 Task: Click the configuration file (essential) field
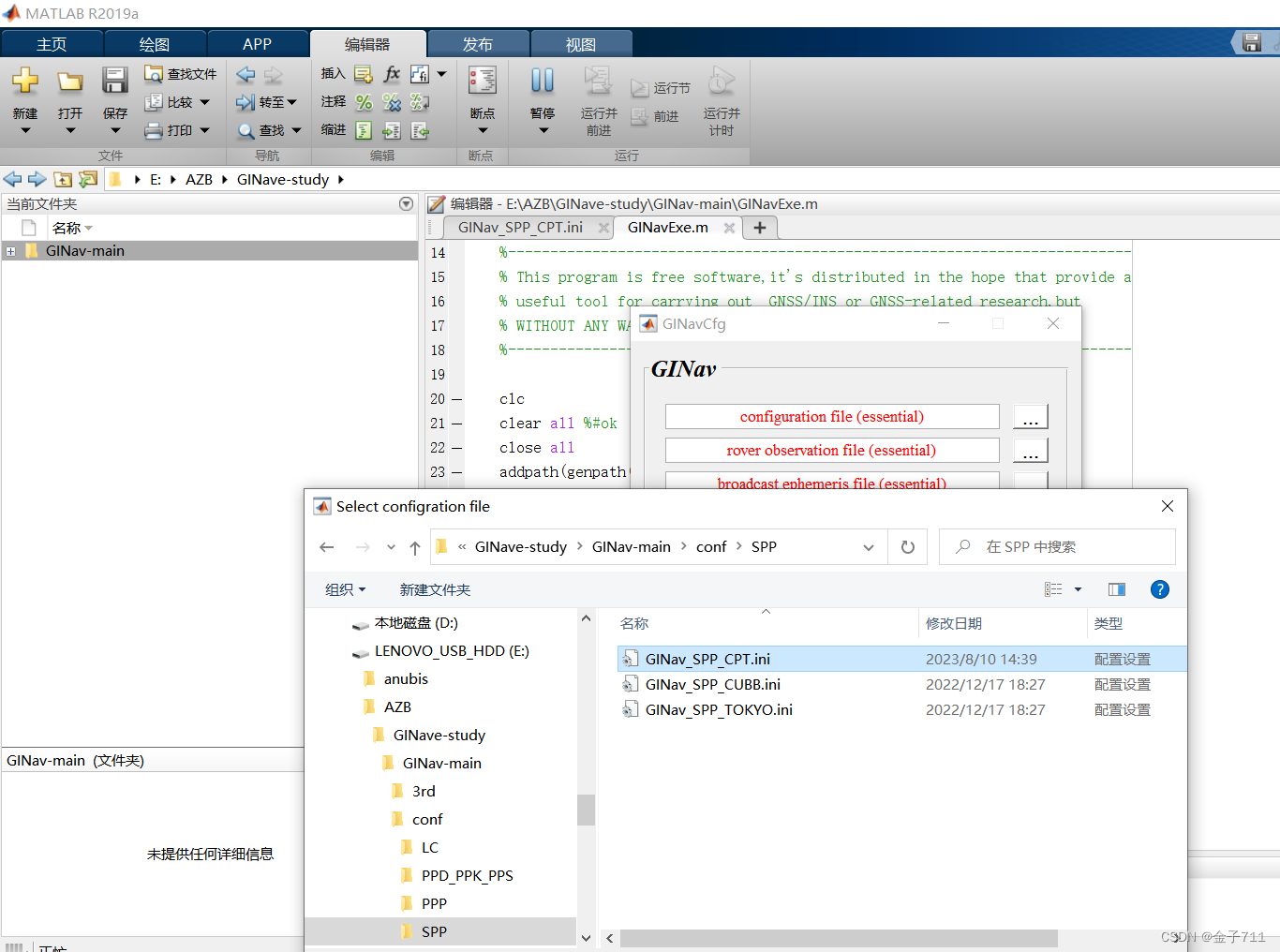coord(832,417)
